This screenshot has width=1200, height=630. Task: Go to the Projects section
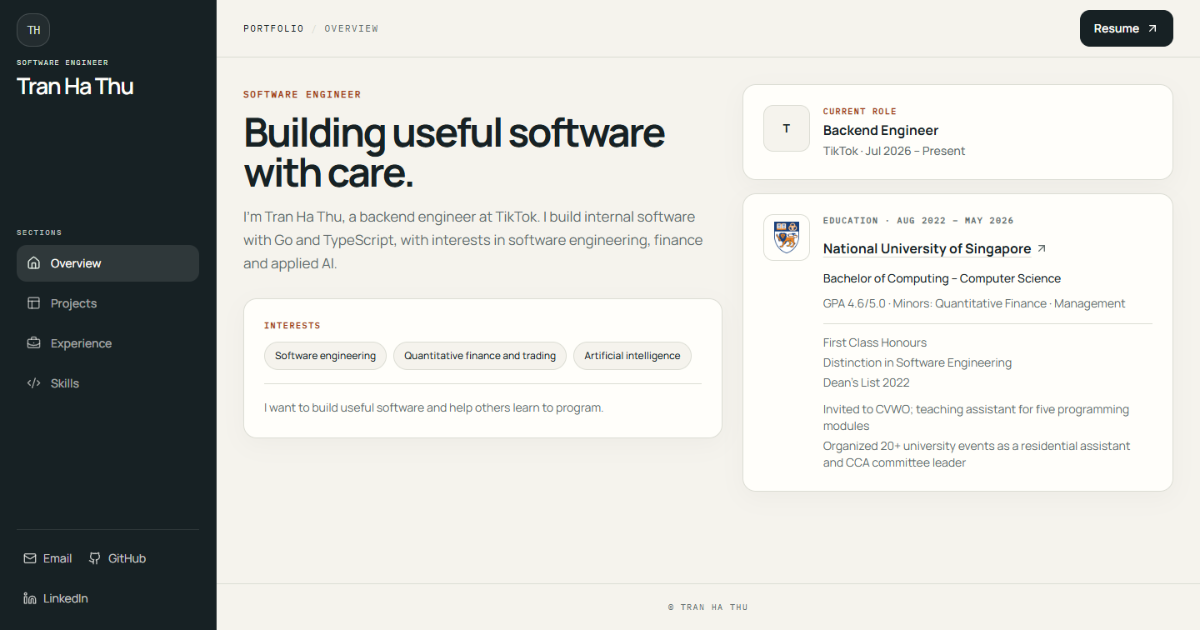point(108,303)
